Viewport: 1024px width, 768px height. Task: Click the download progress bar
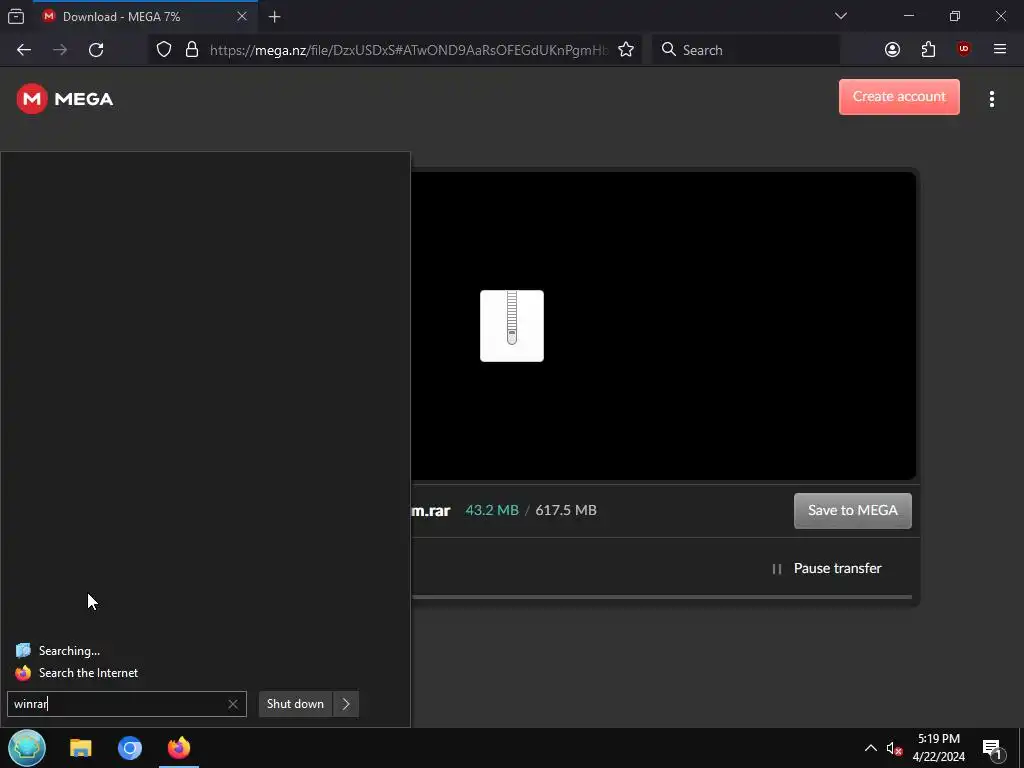point(662,597)
